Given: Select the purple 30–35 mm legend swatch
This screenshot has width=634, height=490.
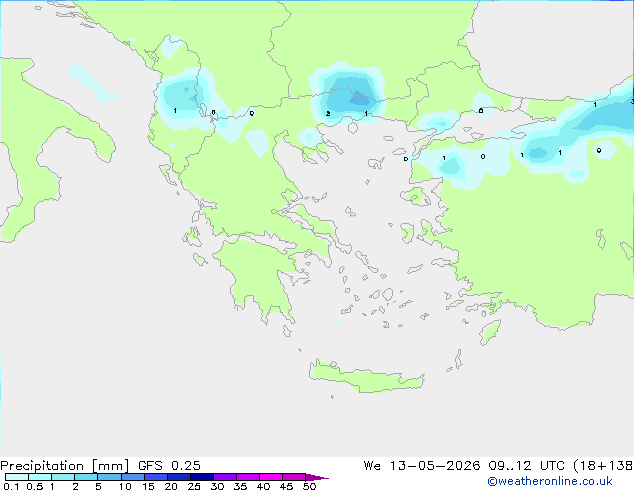Looking at the screenshot, I should point(225,477).
